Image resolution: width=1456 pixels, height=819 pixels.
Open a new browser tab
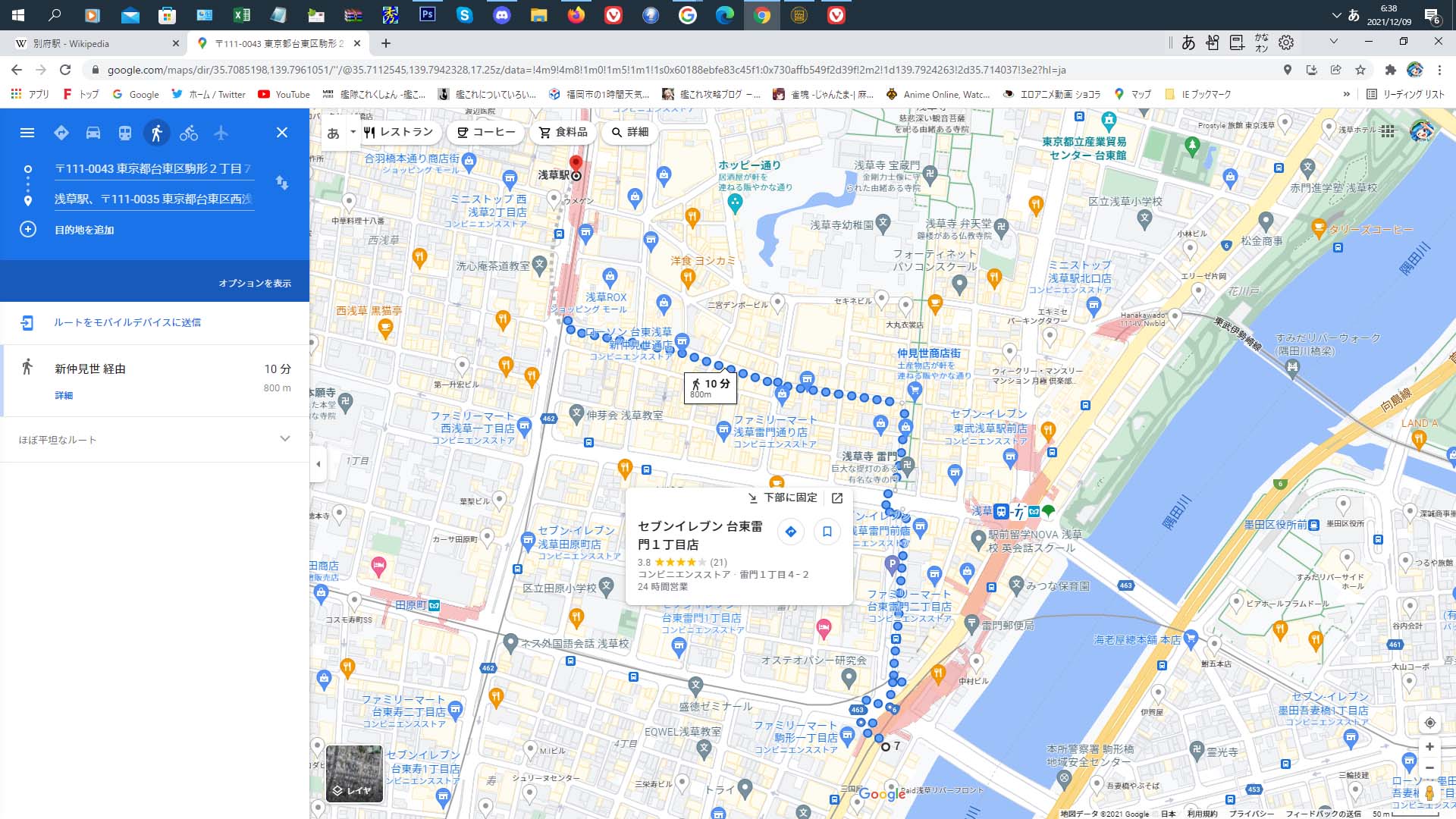click(x=386, y=43)
